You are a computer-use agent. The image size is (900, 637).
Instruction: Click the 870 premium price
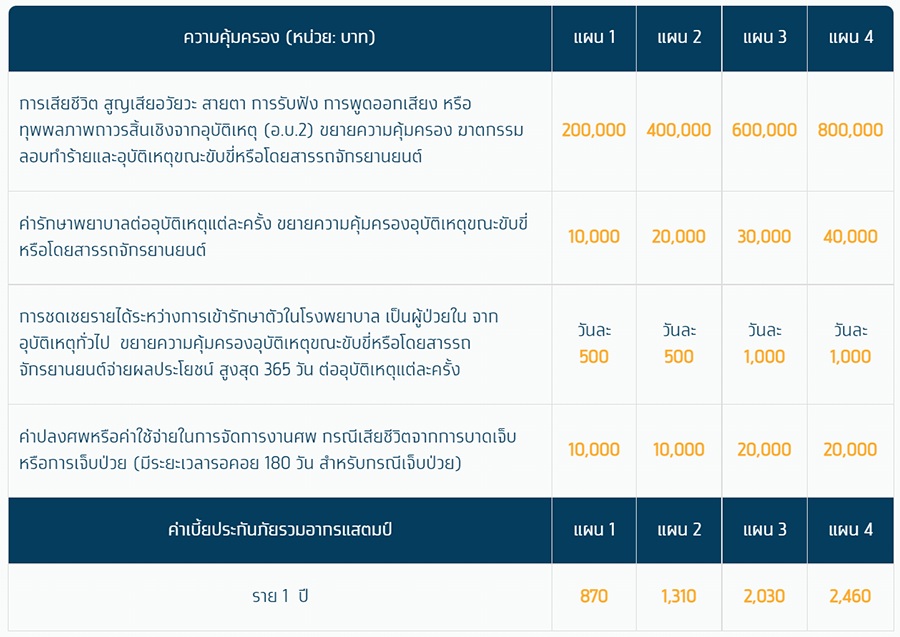pyautogui.click(x=594, y=596)
